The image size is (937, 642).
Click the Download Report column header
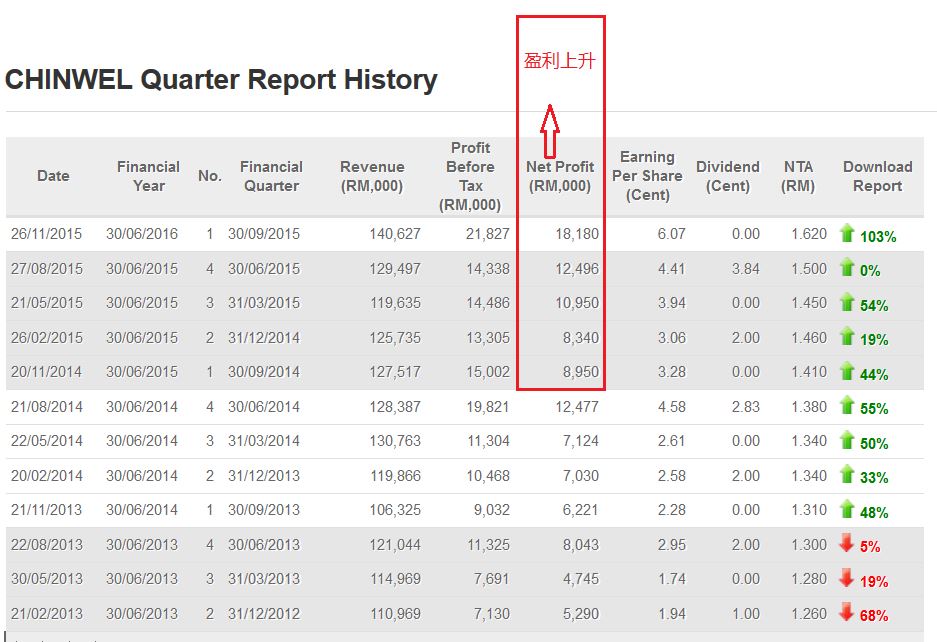point(877,176)
